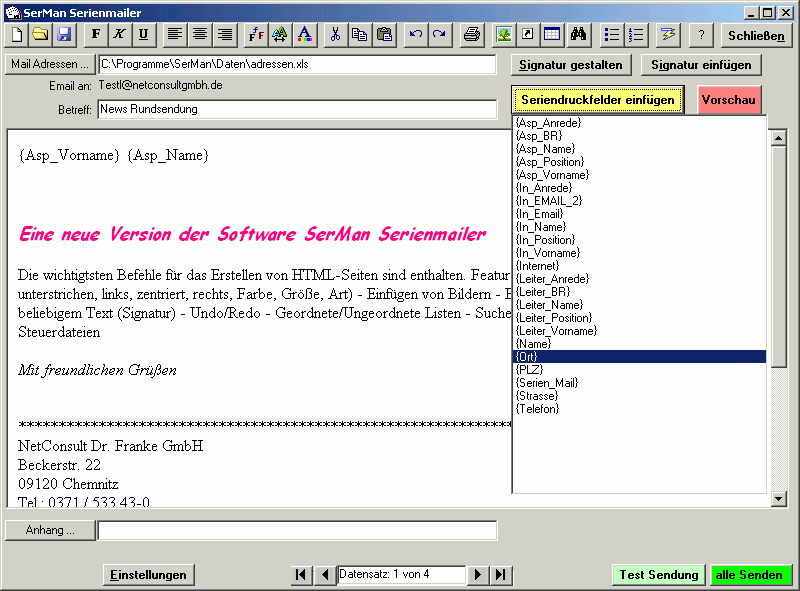The height and width of the screenshot is (591, 800).
Task: Insert a picture
Action: (504, 35)
